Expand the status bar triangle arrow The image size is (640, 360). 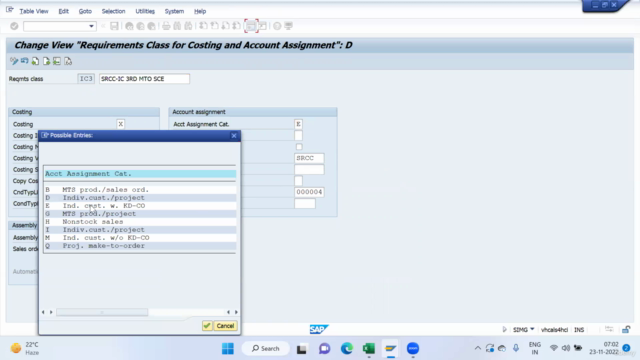pyautogui.click(x=504, y=329)
